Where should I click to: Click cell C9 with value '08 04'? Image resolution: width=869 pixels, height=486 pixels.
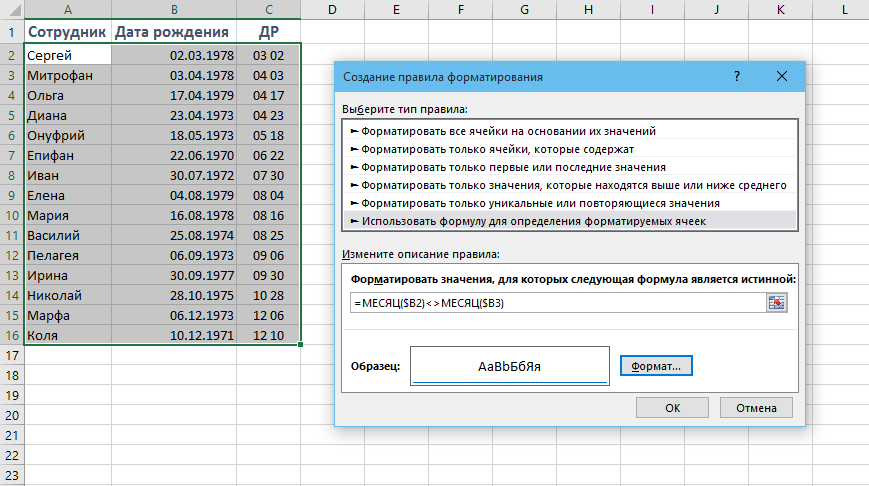coord(268,195)
